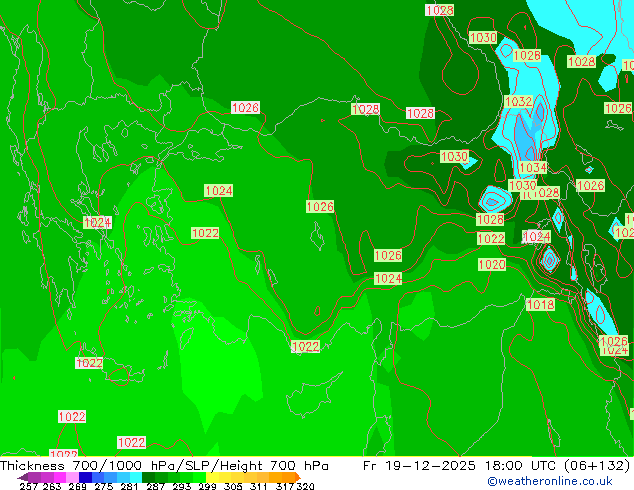This screenshot has width=634, height=490.
Task: Click the legend value 293
Action: point(181,486)
